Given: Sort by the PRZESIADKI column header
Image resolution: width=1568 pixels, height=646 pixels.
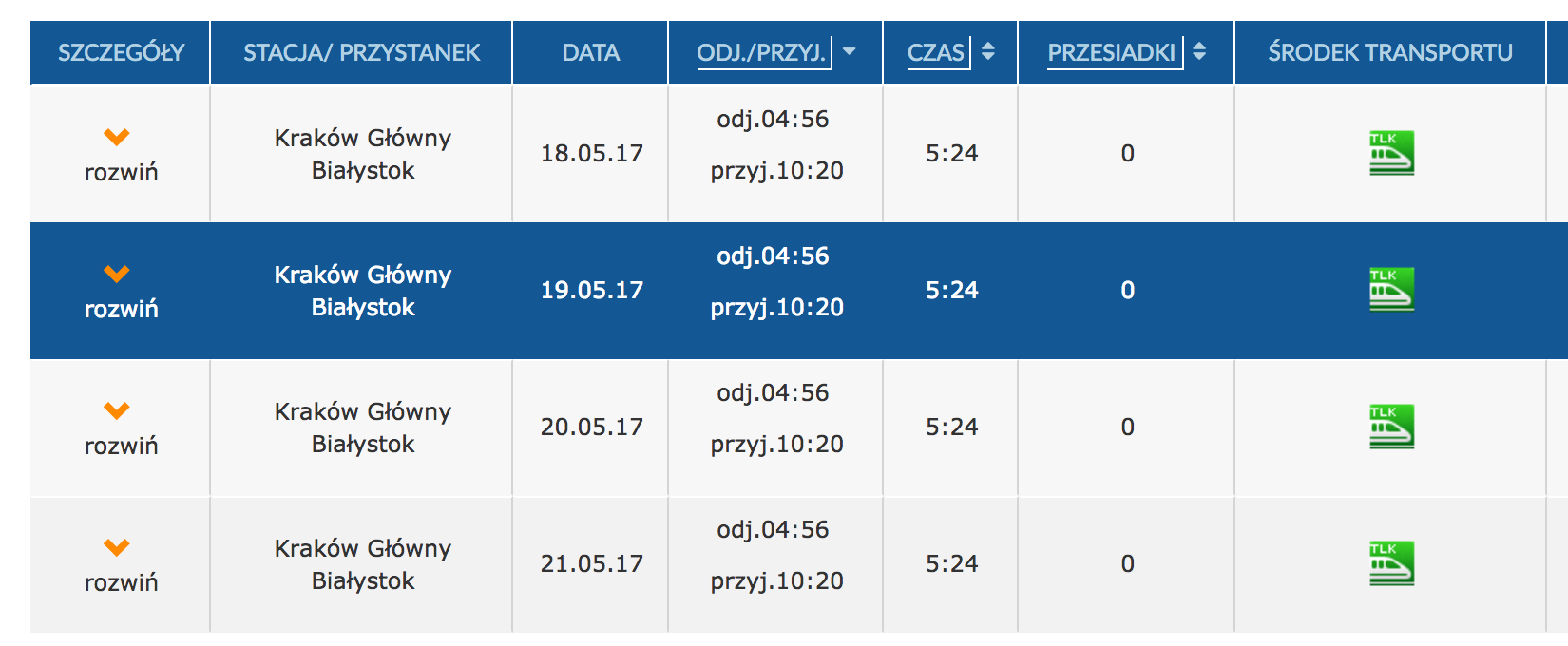Looking at the screenshot, I should (x=1111, y=52).
